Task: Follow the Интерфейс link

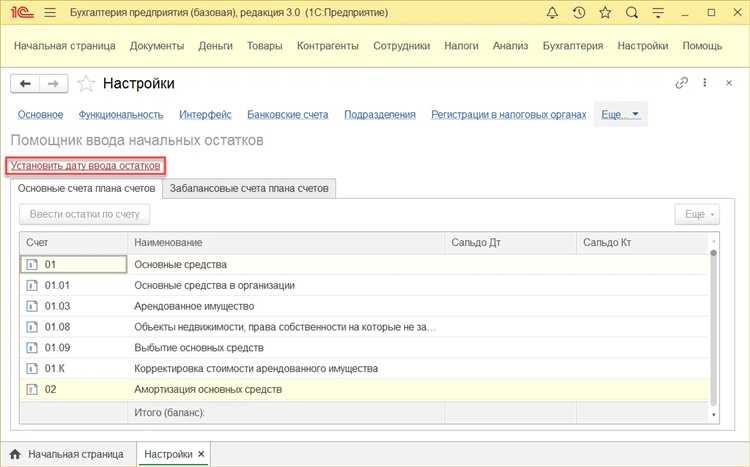Action: click(x=205, y=115)
